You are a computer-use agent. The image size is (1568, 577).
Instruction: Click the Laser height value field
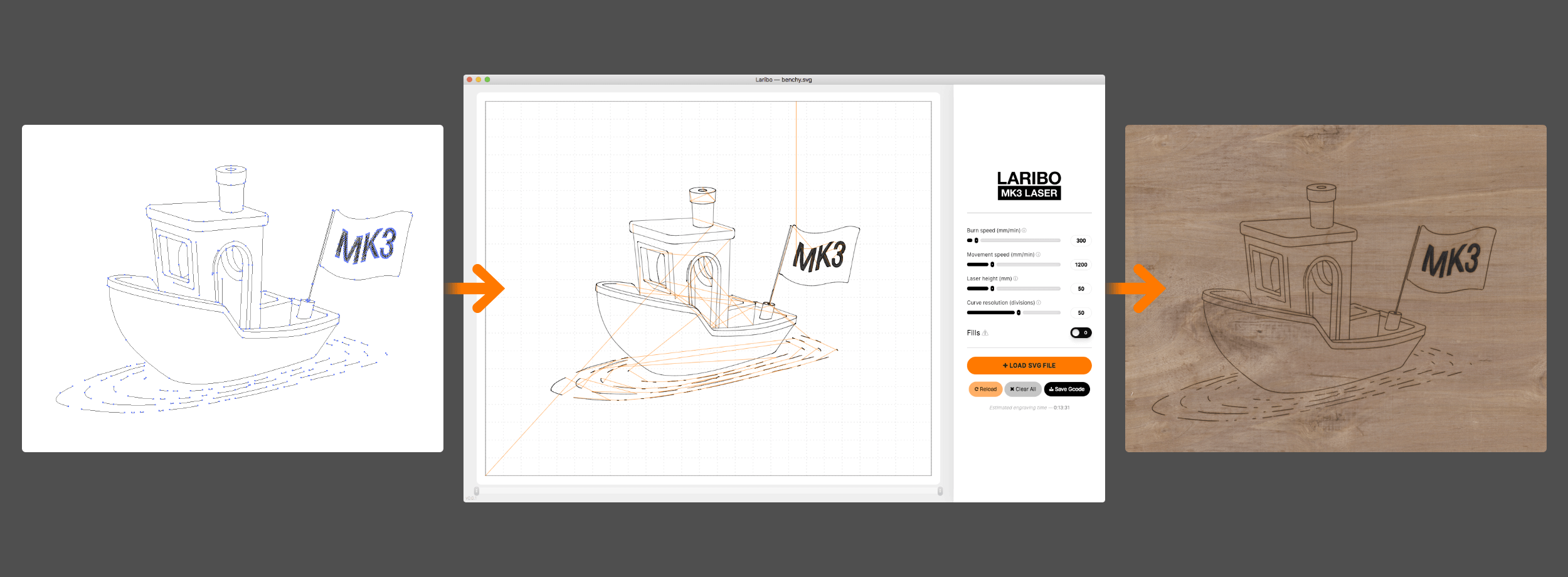point(1081,289)
